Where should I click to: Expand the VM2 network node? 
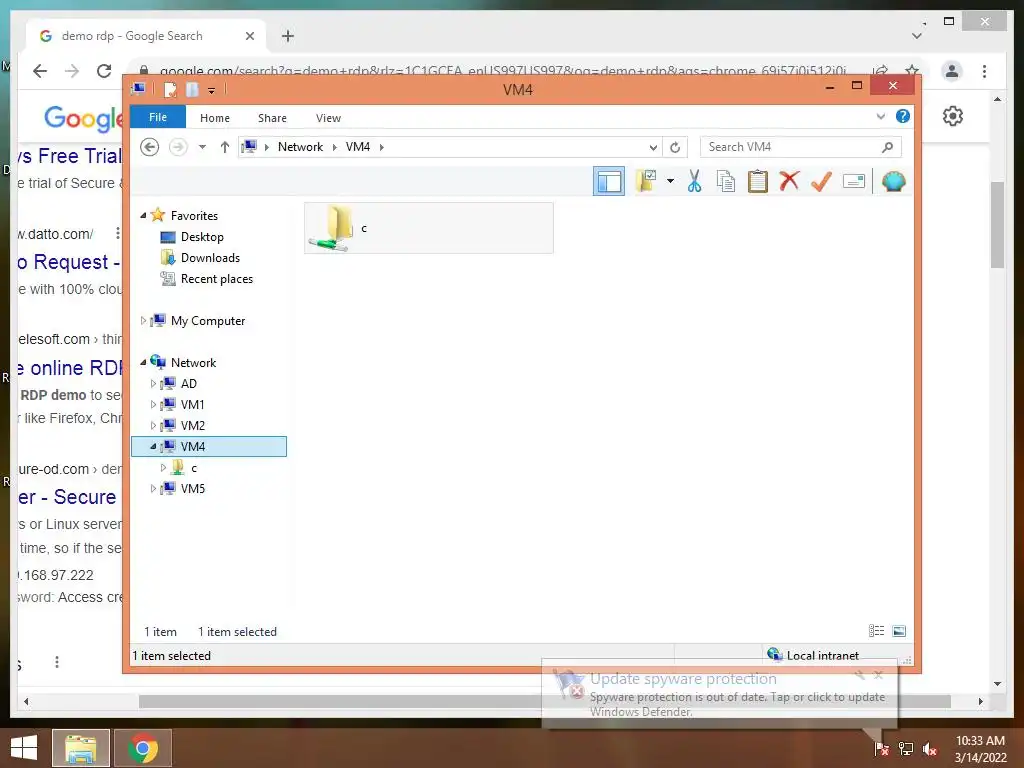[x=153, y=425]
